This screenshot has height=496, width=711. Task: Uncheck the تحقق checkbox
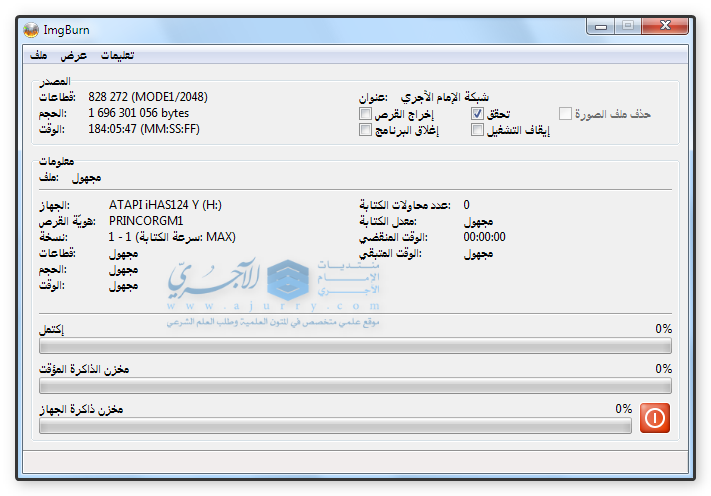(478, 114)
